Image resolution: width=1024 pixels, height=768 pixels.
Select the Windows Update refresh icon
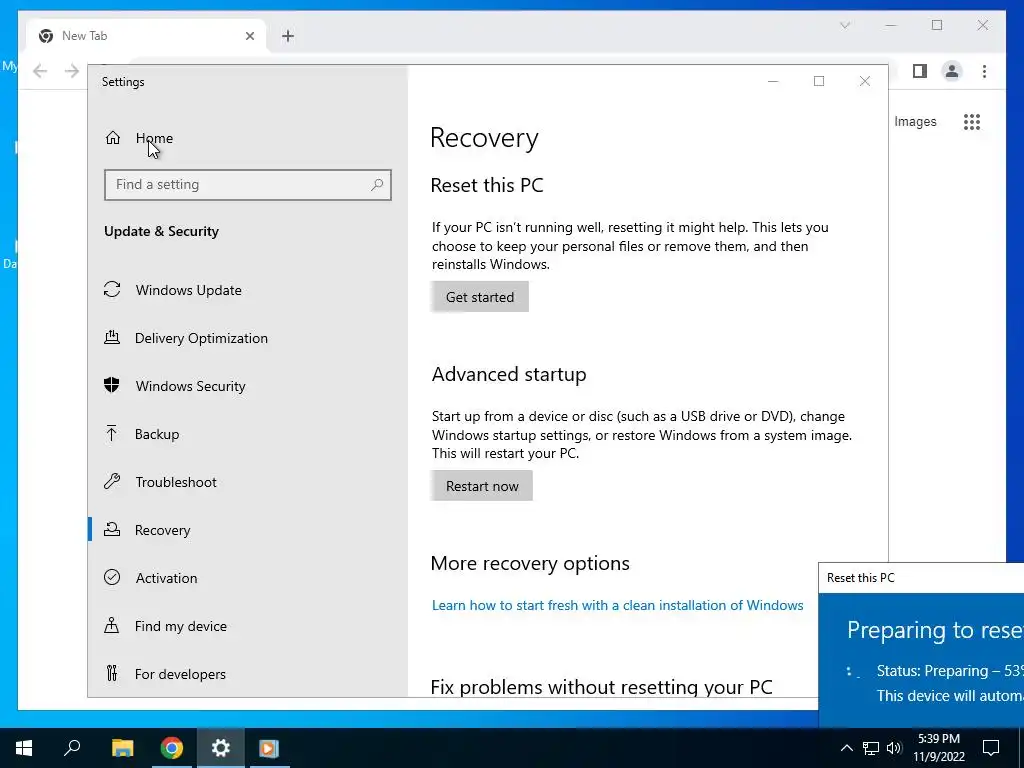[112, 289]
